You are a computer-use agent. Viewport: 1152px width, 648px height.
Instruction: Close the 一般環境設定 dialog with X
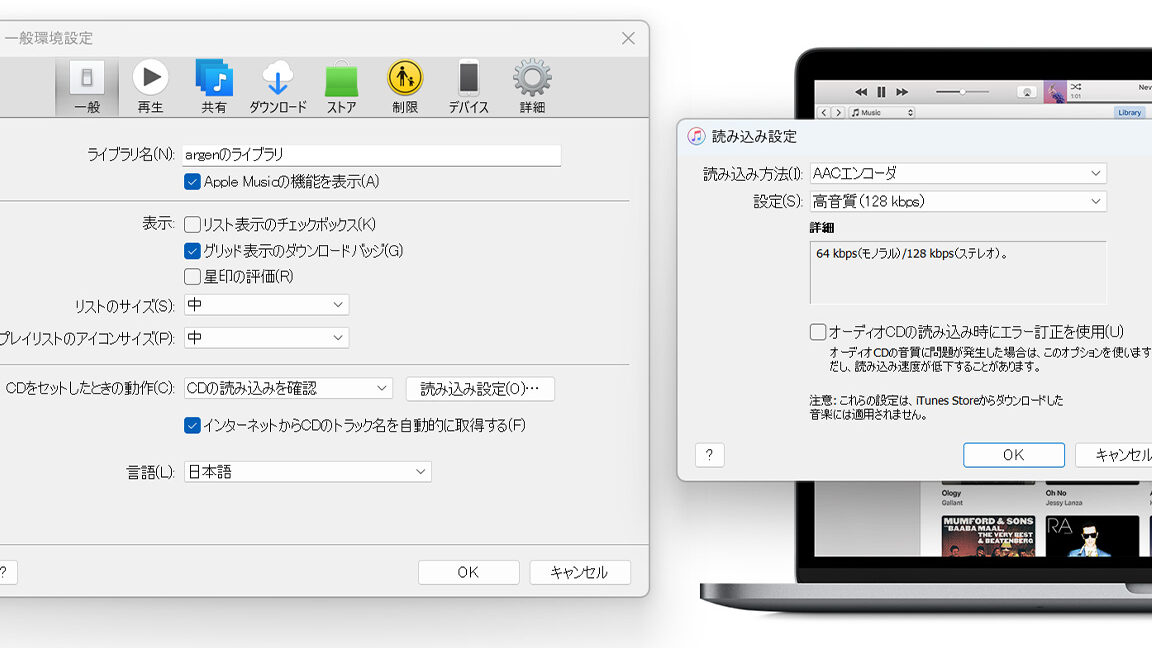(x=628, y=38)
